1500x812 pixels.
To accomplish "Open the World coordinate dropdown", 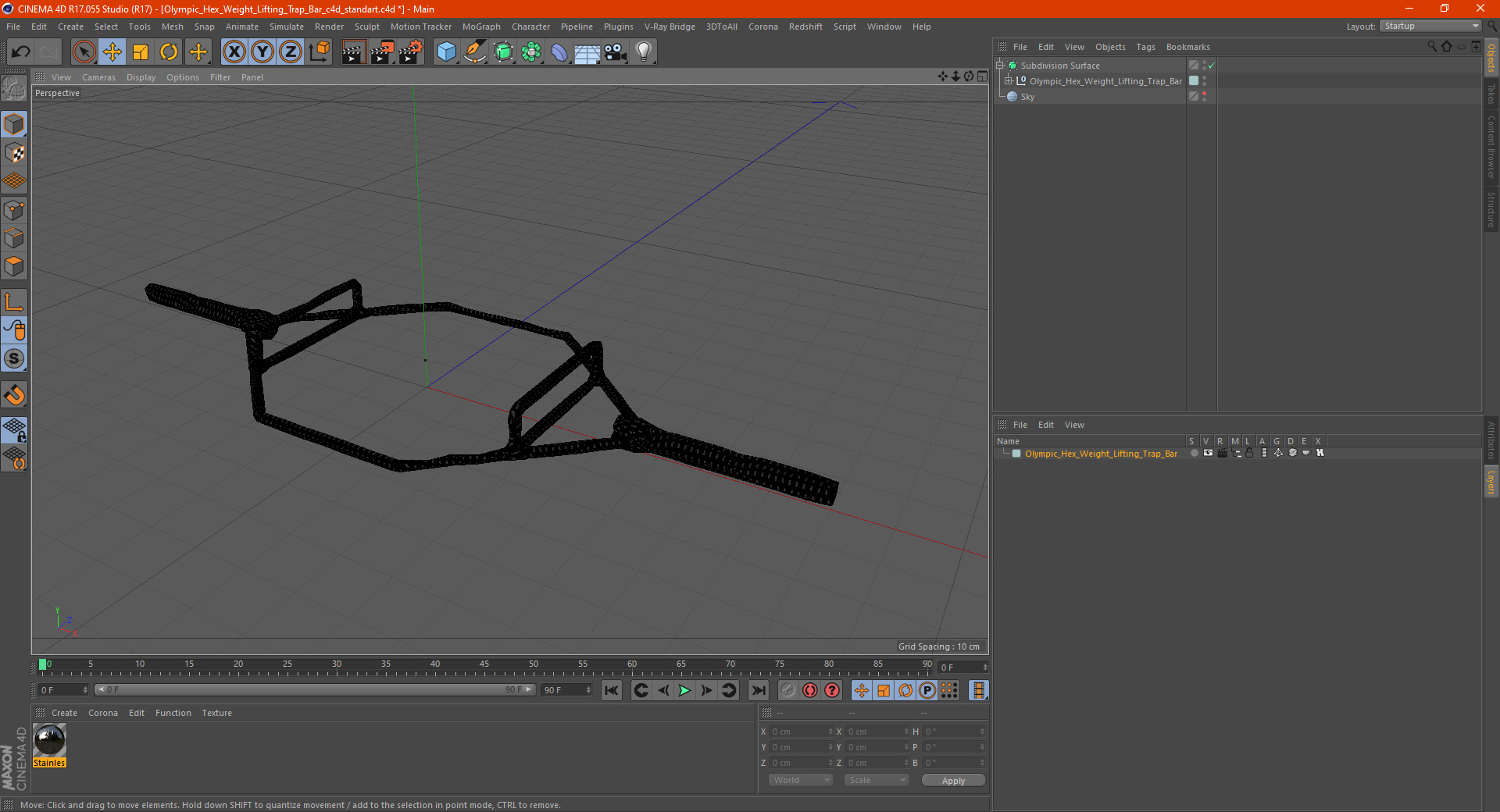I will 801,780.
